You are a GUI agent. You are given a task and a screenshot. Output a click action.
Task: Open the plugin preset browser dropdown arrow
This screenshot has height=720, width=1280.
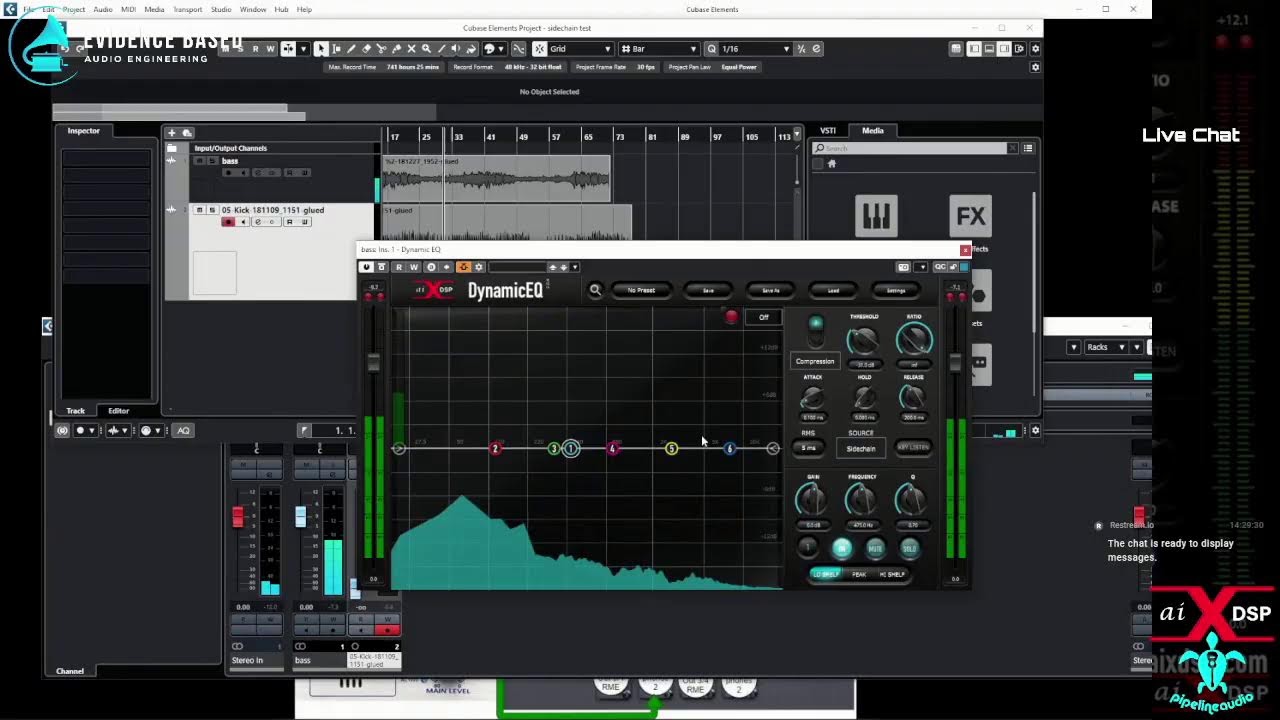[575, 267]
